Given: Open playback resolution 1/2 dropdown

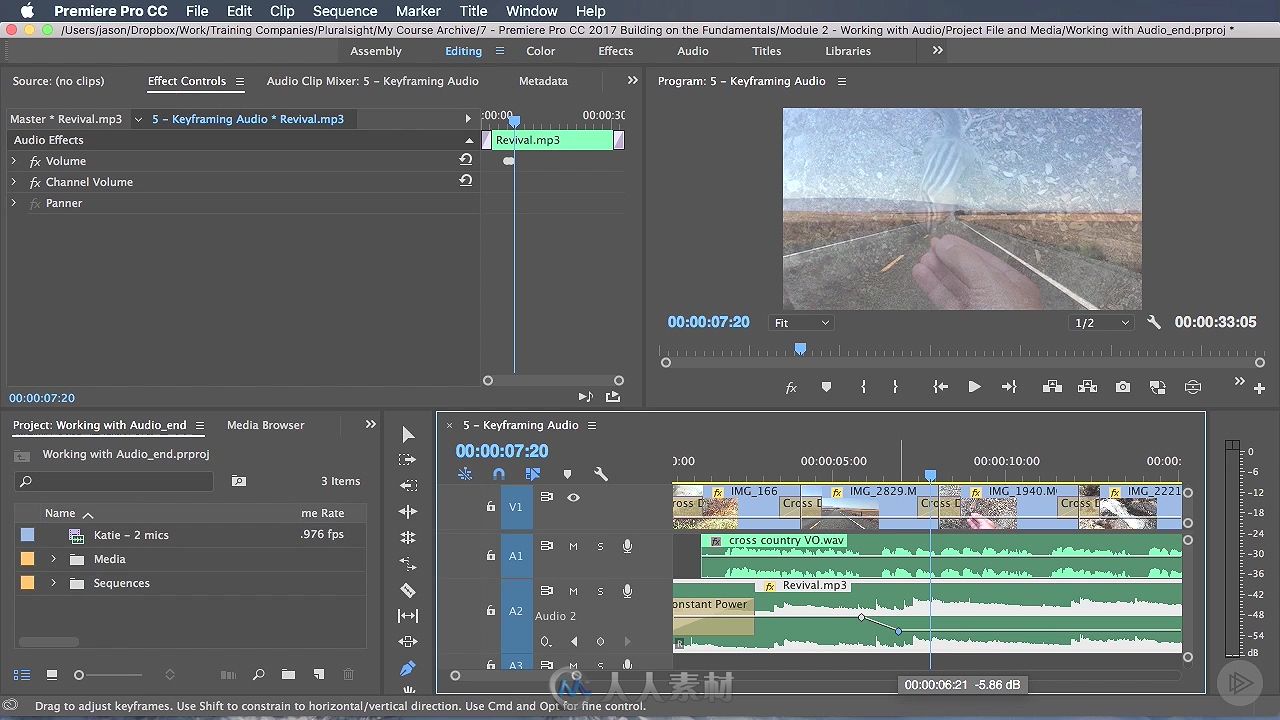Looking at the screenshot, I should tap(1102, 323).
